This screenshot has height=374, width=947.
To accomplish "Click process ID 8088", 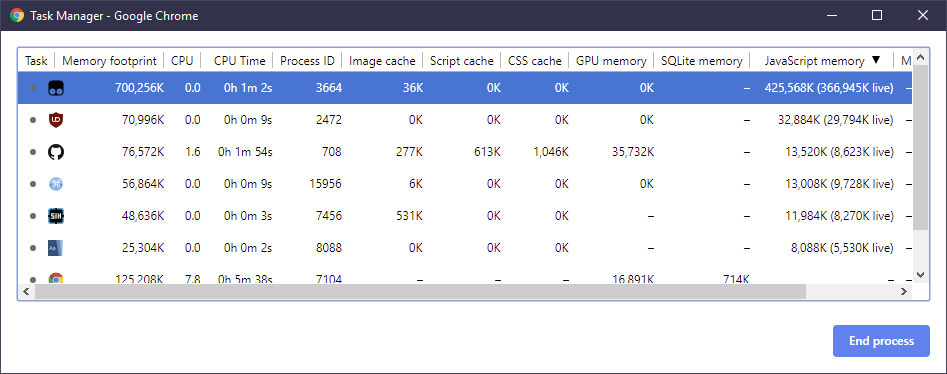I will coord(329,247).
